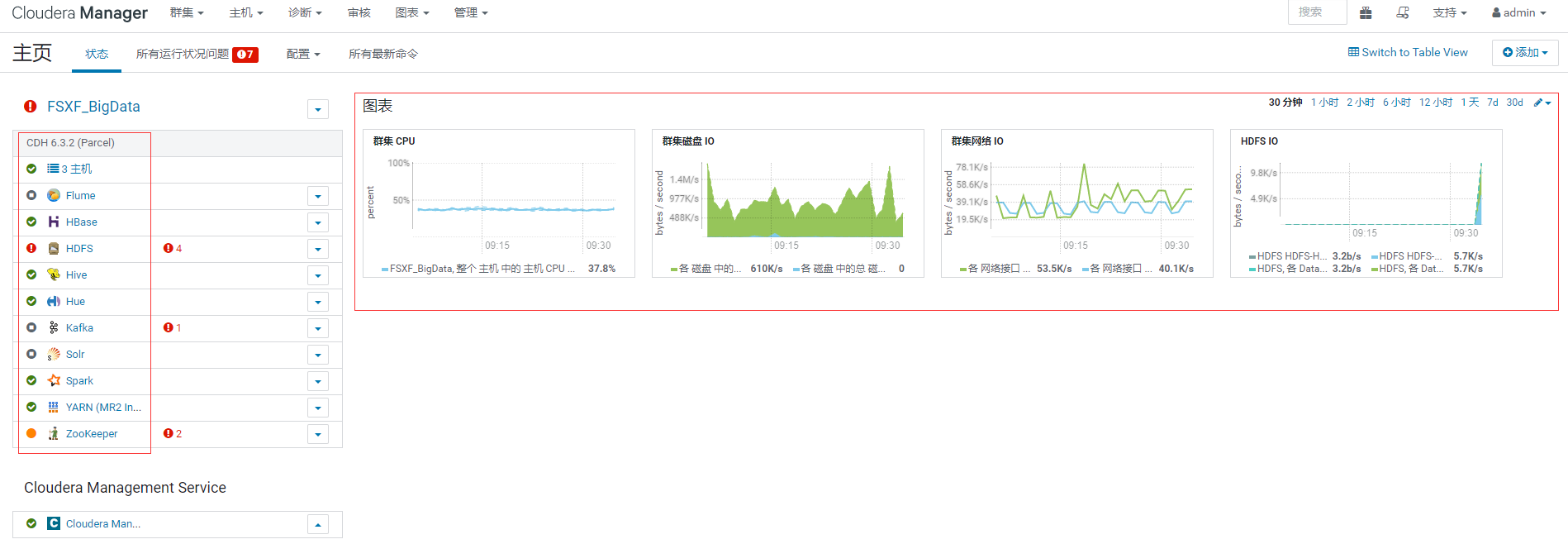This screenshot has height=544, width=1568.
Task: Click the HBase good health status icon
Action: tap(31, 222)
